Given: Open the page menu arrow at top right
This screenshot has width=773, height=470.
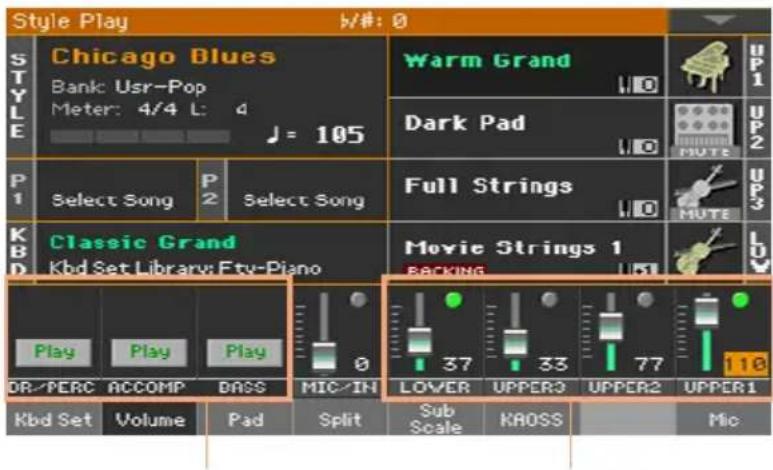Looking at the screenshot, I should pyautogui.click(x=719, y=21).
